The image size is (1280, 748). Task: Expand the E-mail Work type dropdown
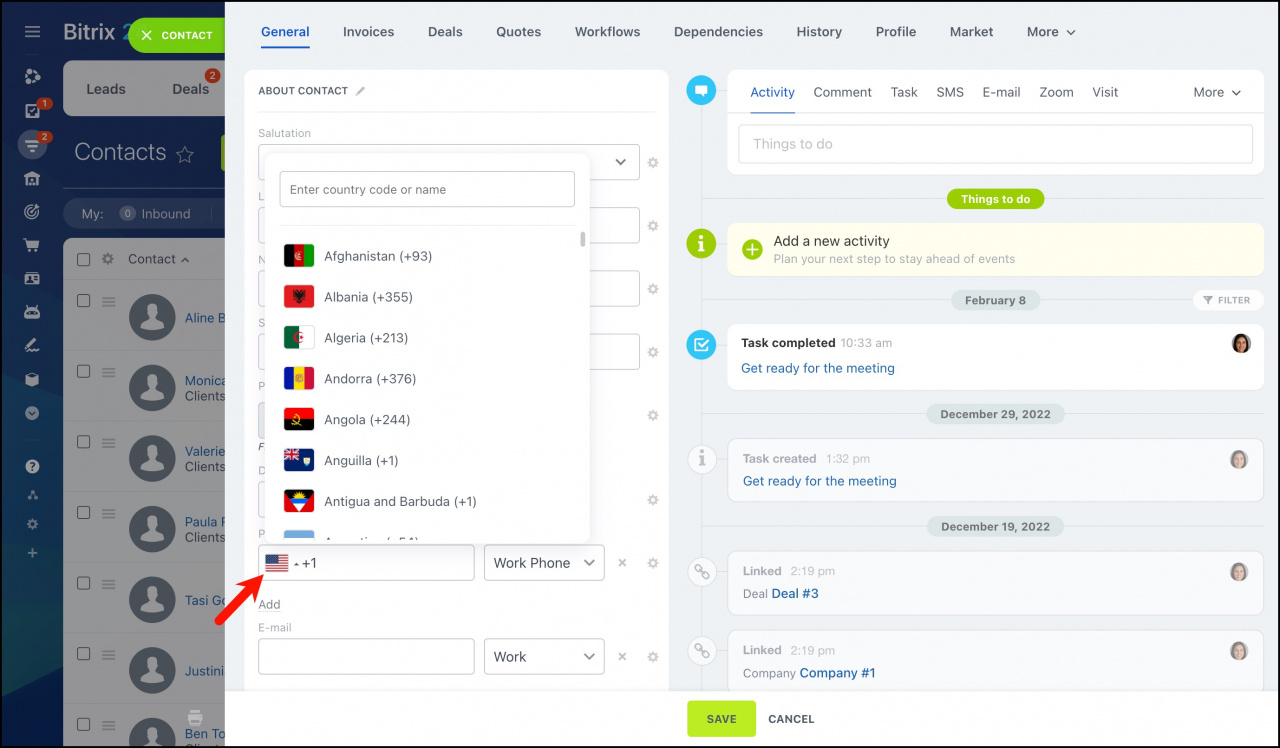coord(544,657)
